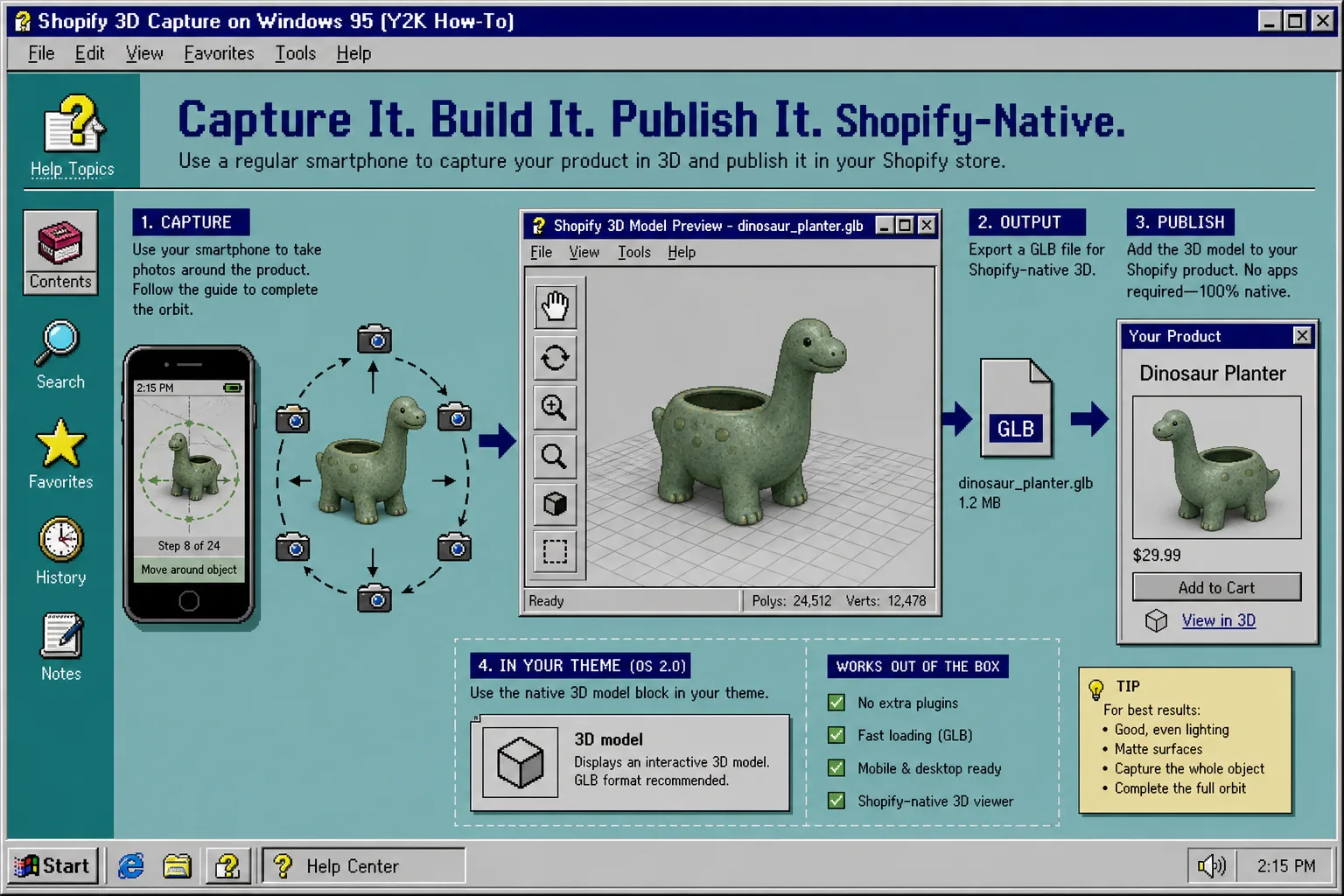The height and width of the screenshot is (896, 1344).
Task: Select the plain magnifier zoom tool
Action: [555, 456]
